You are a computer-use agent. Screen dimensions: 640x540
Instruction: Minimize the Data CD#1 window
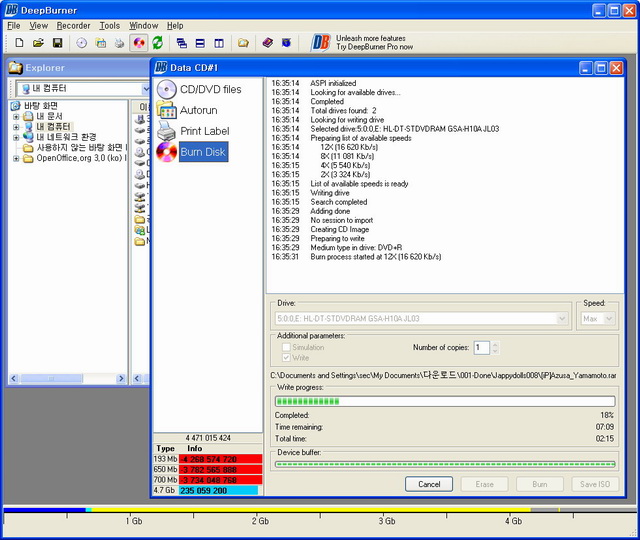pos(586,68)
